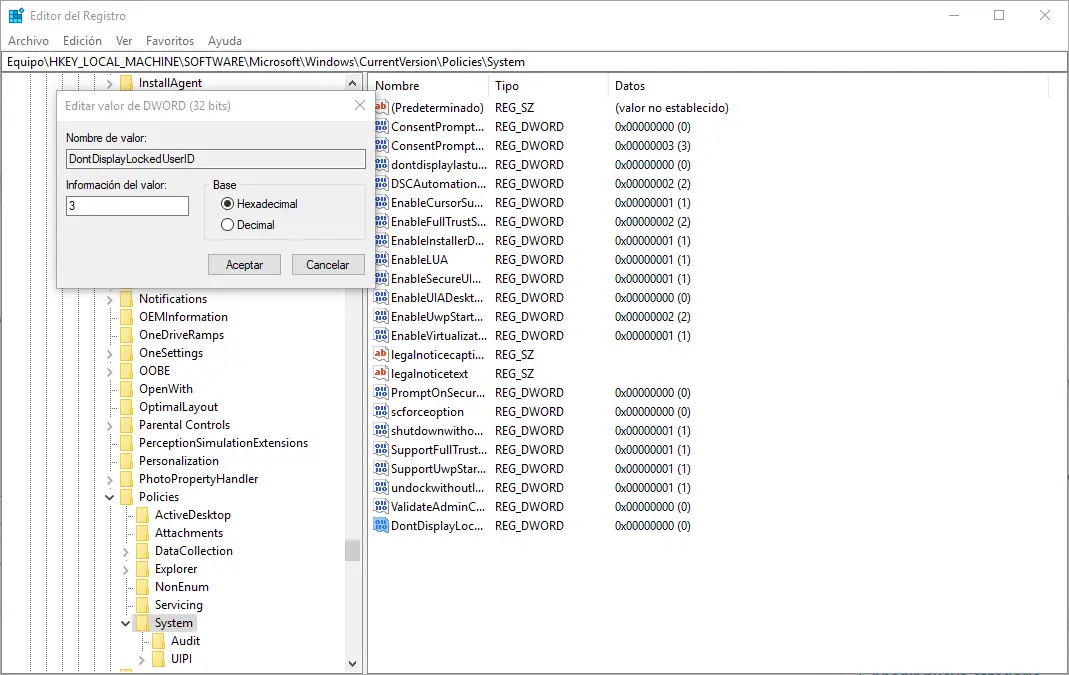Click the DWORD icon beside shutdownwitho...

[x=381, y=431]
